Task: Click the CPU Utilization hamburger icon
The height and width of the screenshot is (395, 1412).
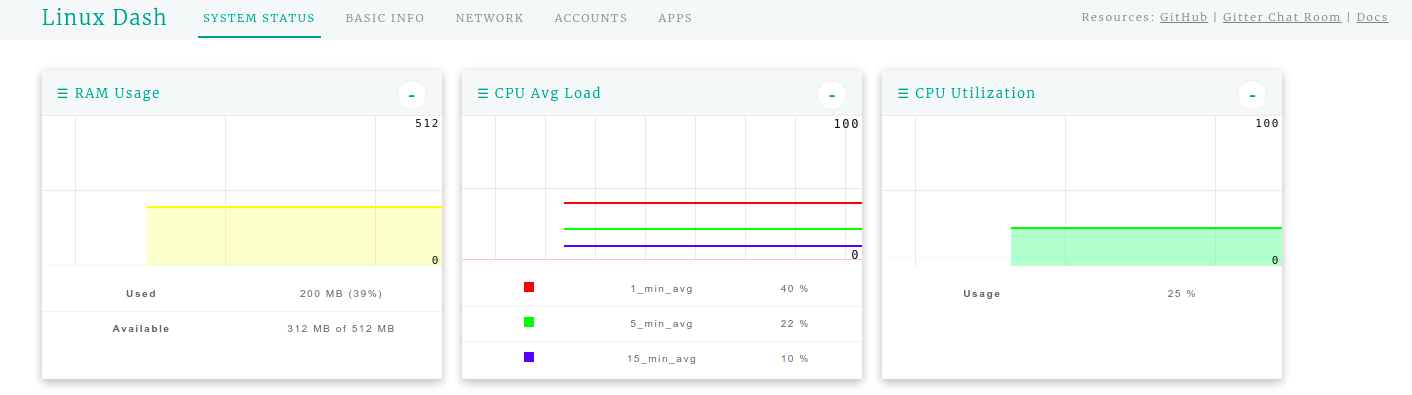Action: click(902, 93)
